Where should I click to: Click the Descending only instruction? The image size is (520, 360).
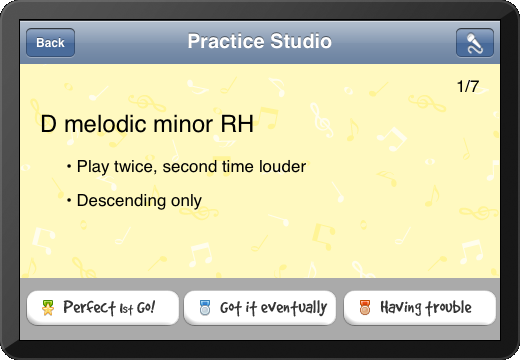(x=139, y=201)
